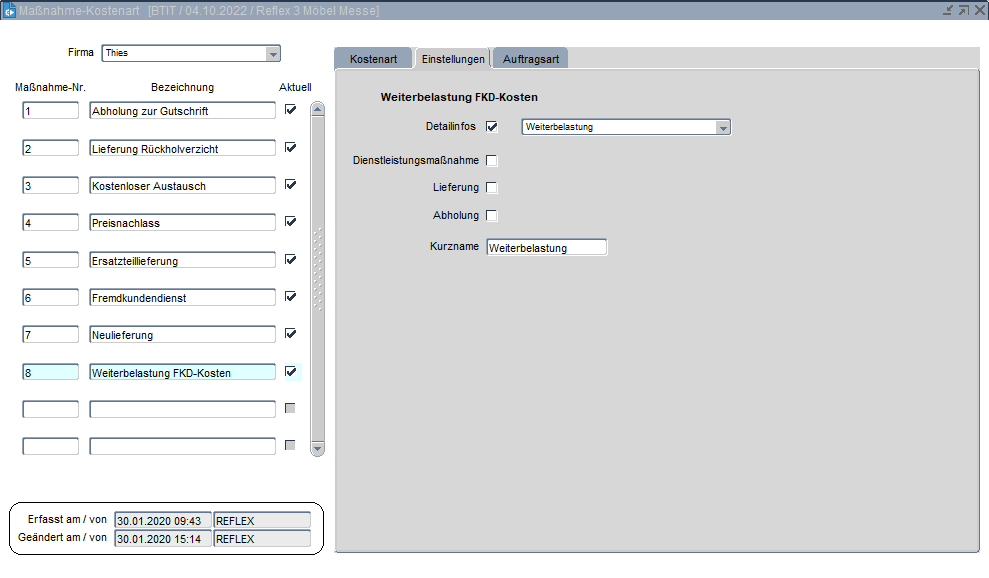
Task: Click the app icon in title bar
Action: tap(9, 10)
